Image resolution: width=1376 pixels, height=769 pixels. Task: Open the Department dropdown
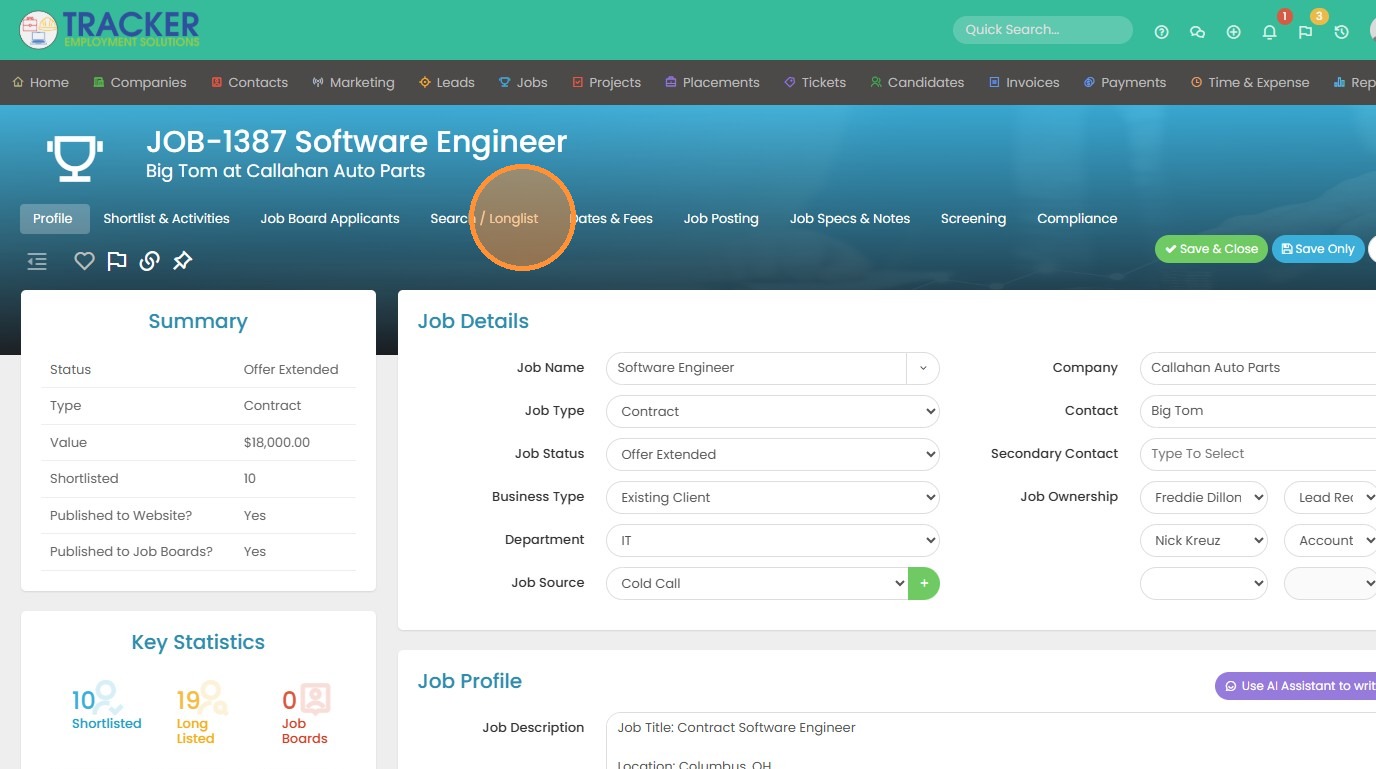[x=773, y=540]
